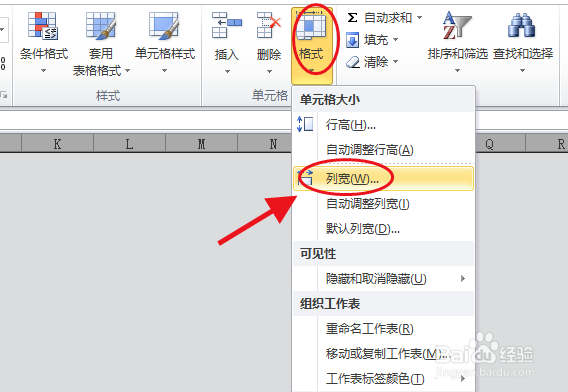Open Conditional Formatting (条件格式) icon
This screenshot has height=392, width=568.
click(x=43, y=25)
